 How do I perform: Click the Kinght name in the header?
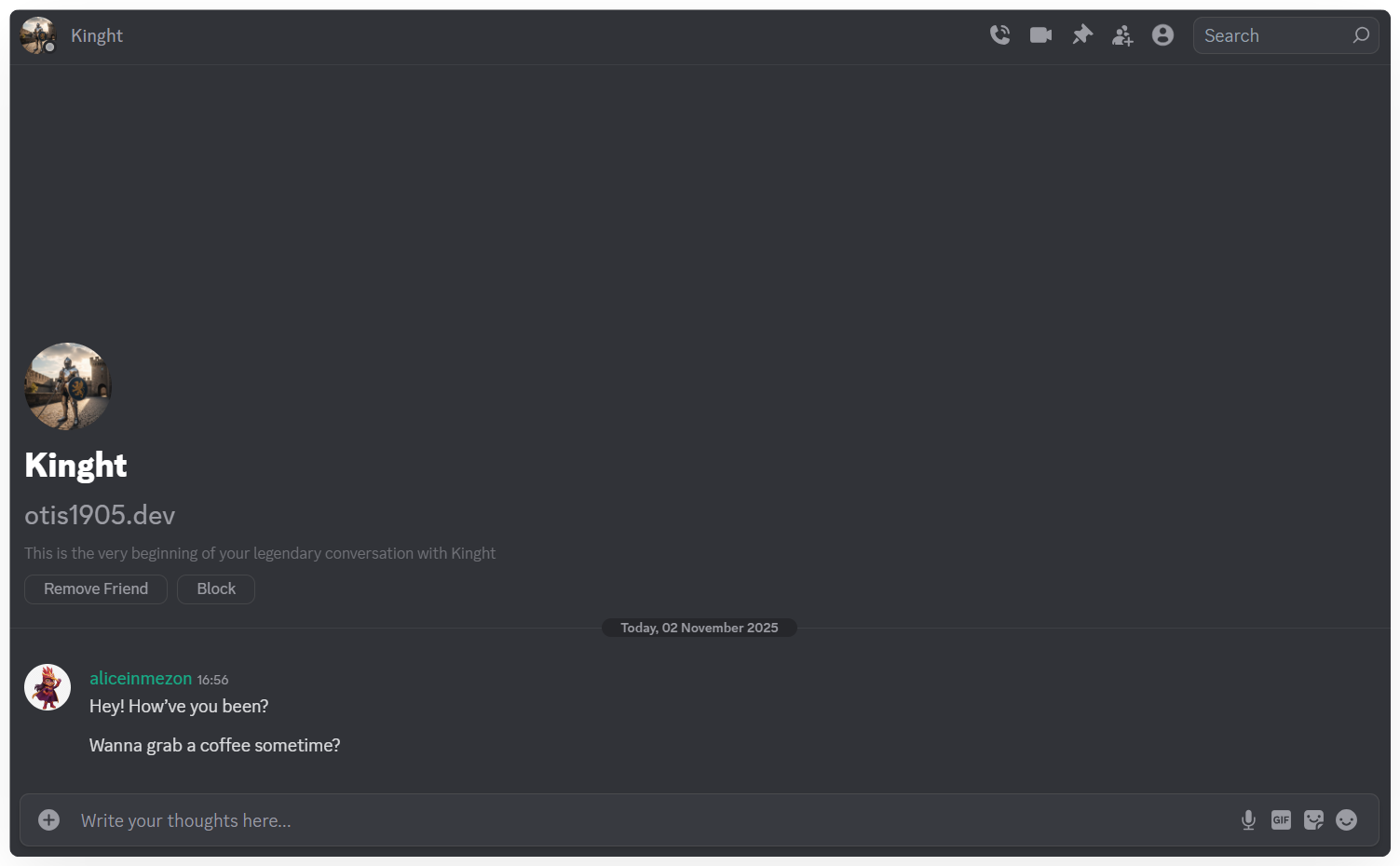click(x=97, y=35)
